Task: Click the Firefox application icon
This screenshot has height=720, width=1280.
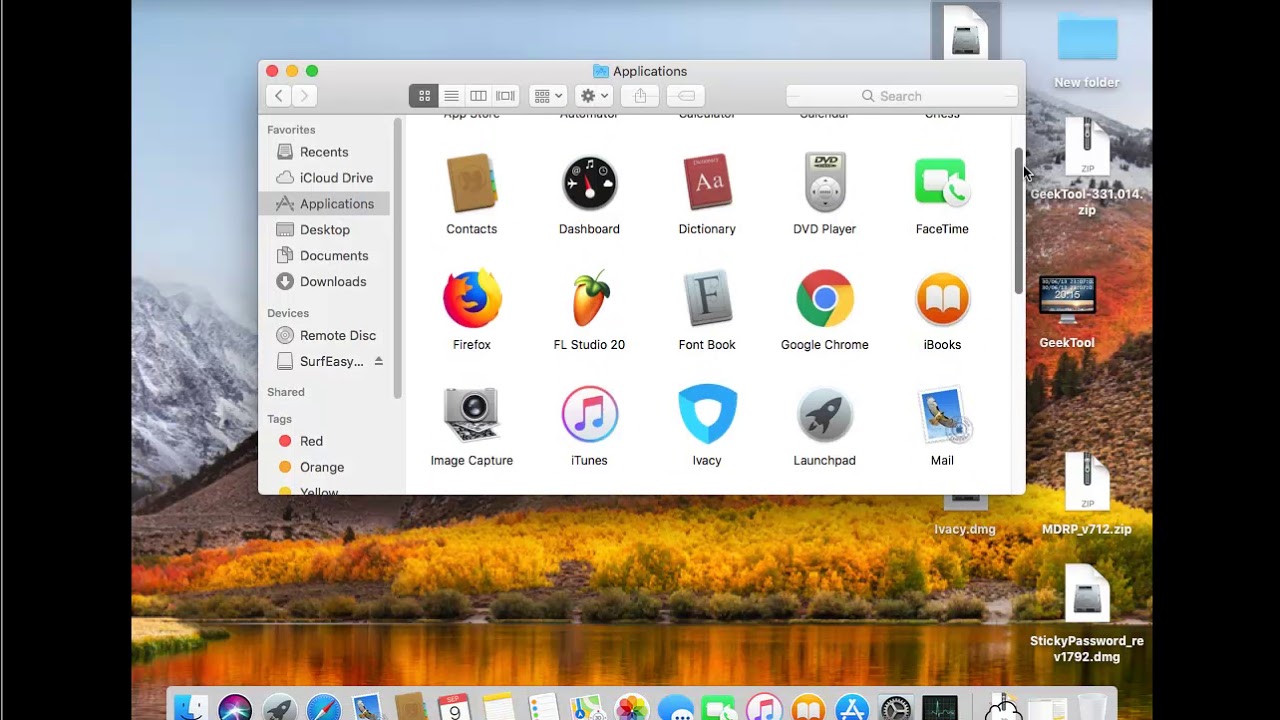Action: pyautogui.click(x=471, y=299)
